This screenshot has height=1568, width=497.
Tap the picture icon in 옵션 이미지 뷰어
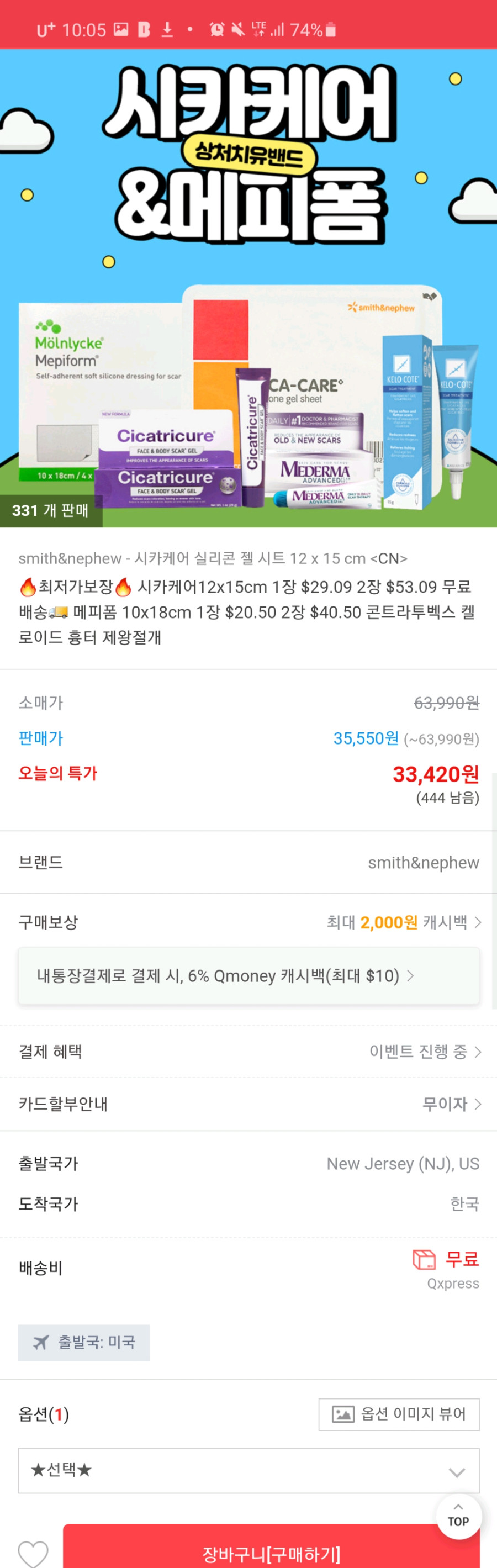(342, 1413)
